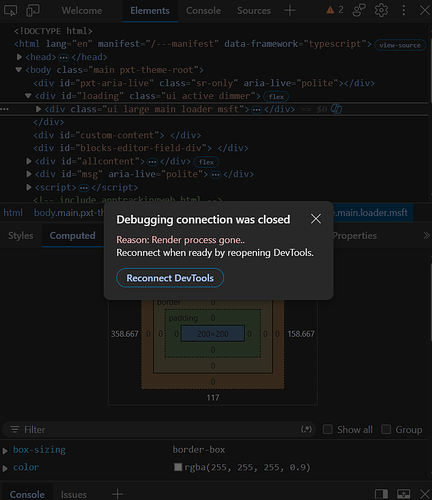Click the rgba color swatch
The width and height of the screenshot is (432, 500).
178,467
